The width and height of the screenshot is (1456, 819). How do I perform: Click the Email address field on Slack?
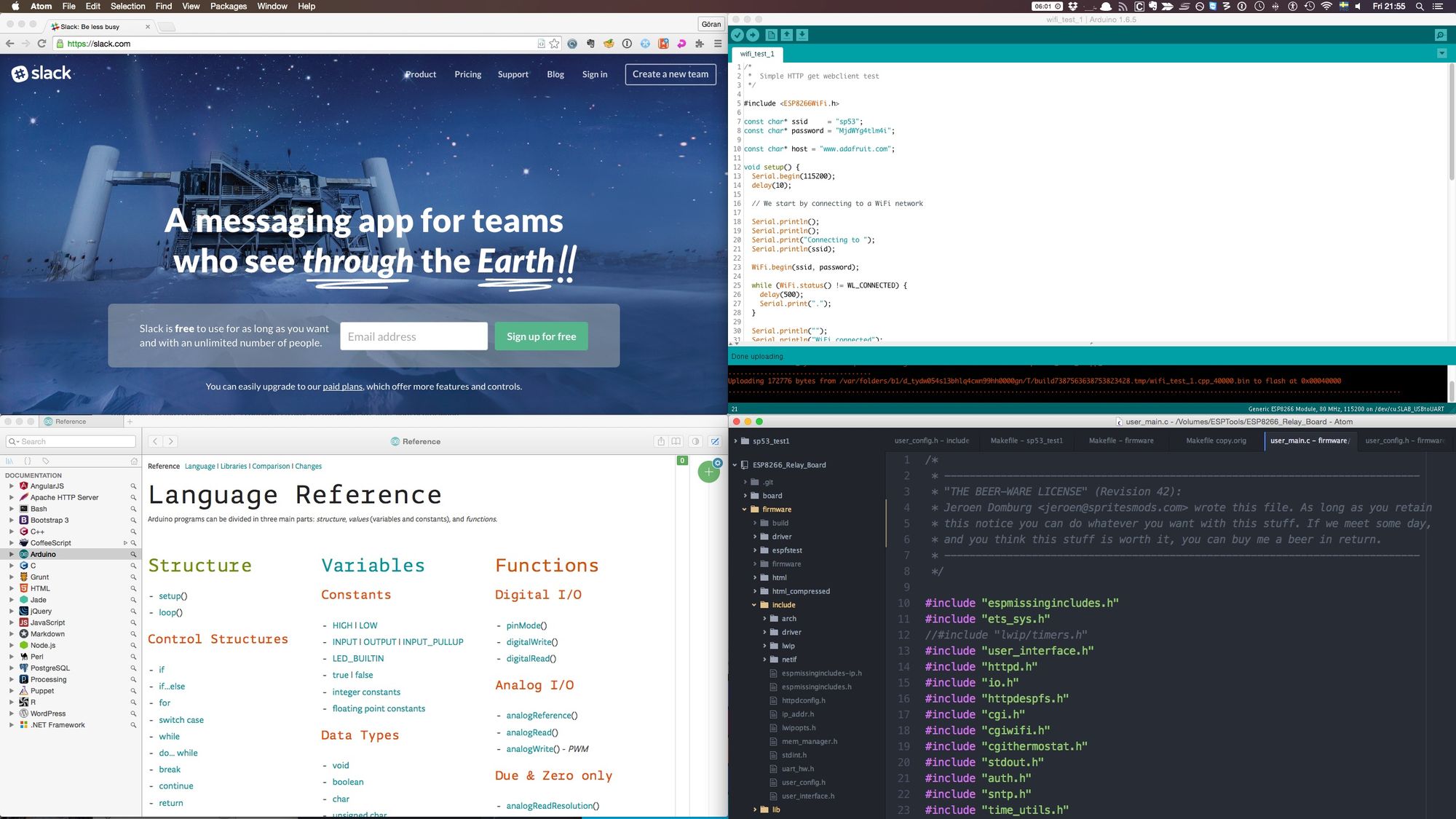pyautogui.click(x=414, y=336)
